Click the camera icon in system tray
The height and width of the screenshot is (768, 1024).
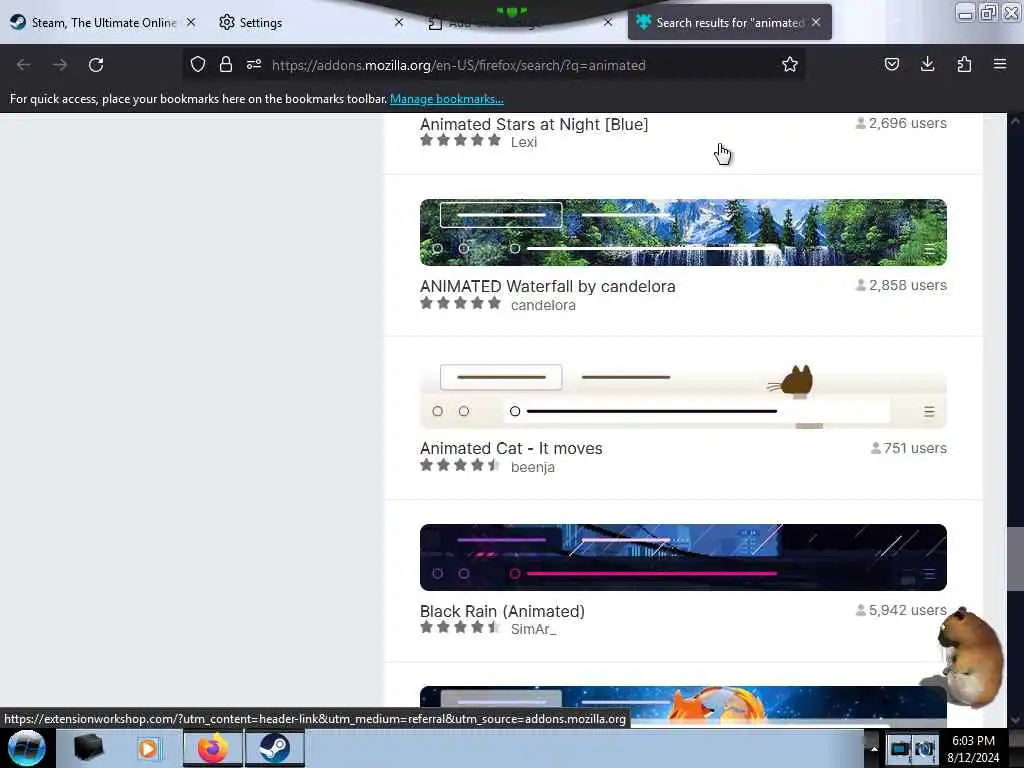(x=924, y=749)
